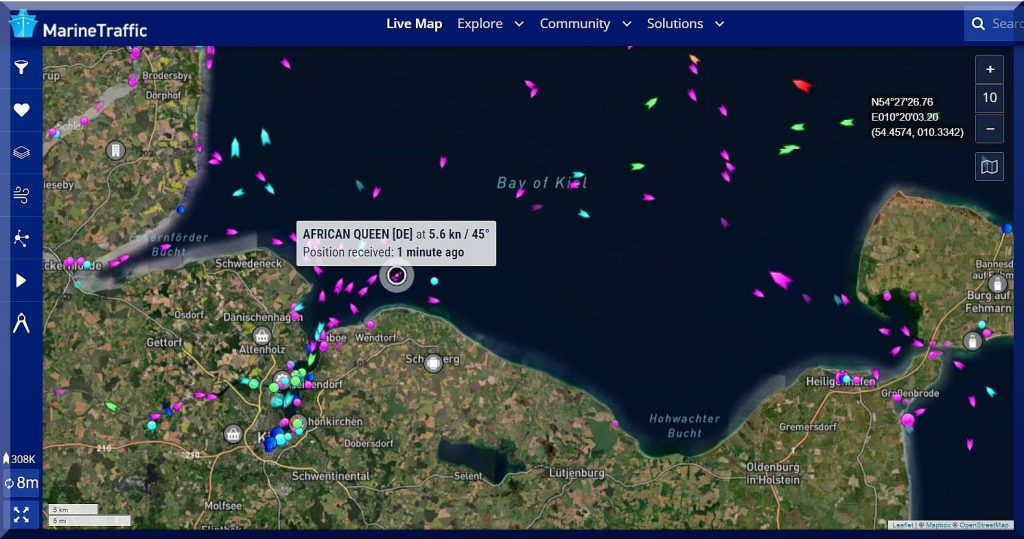Switch map type using map icon
Image resolution: width=1024 pixels, height=539 pixels.
point(989,167)
